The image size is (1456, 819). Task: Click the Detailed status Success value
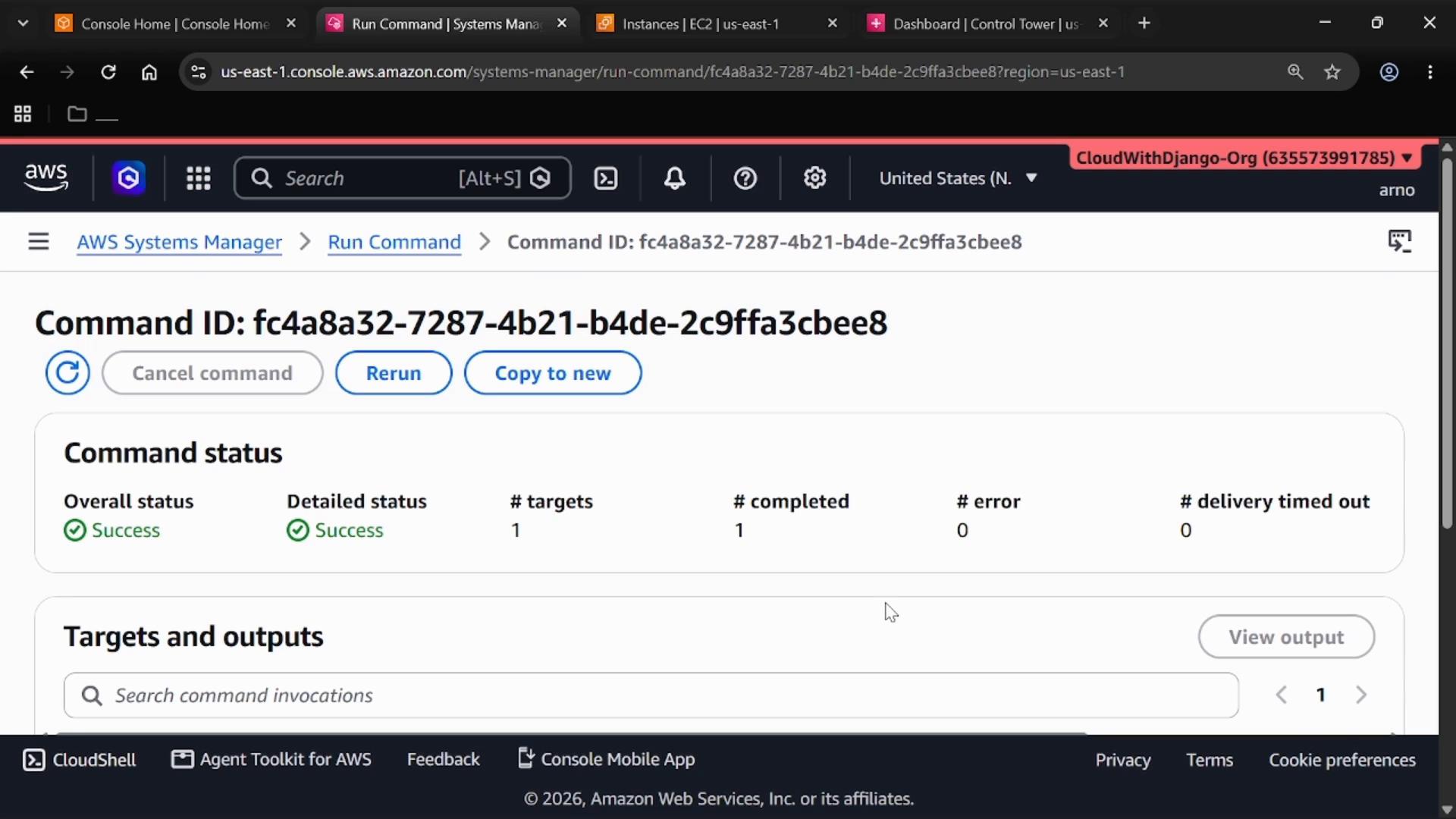pos(335,530)
